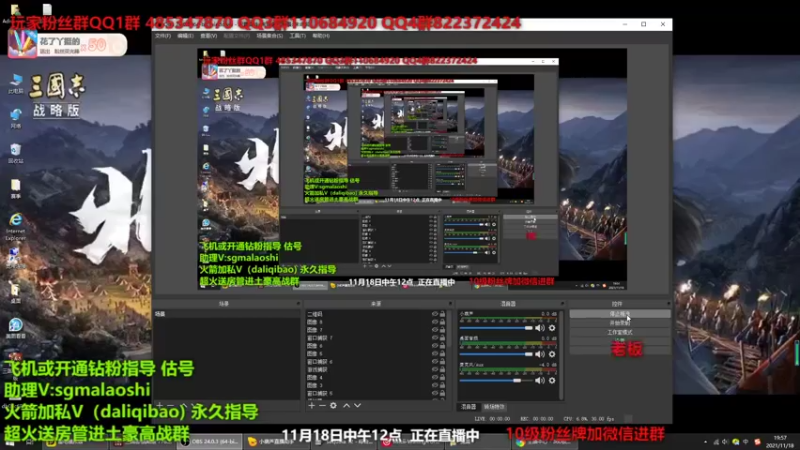Hide the 图像 3 source with its eye icon

[x=435, y=385]
